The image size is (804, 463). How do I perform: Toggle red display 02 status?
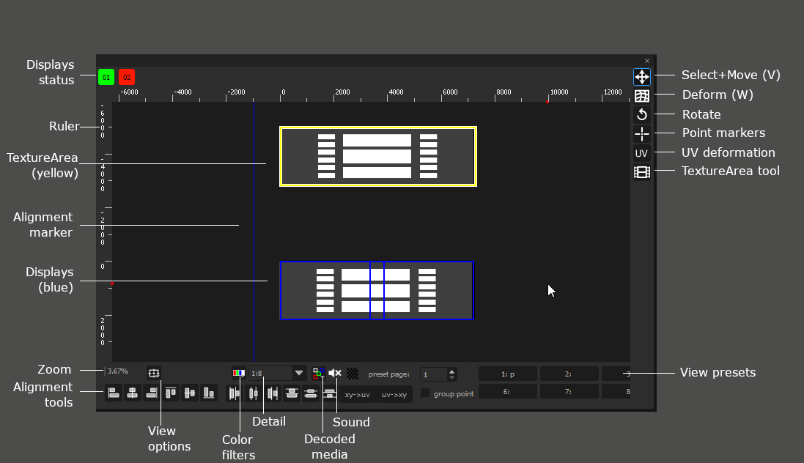[x=126, y=77]
